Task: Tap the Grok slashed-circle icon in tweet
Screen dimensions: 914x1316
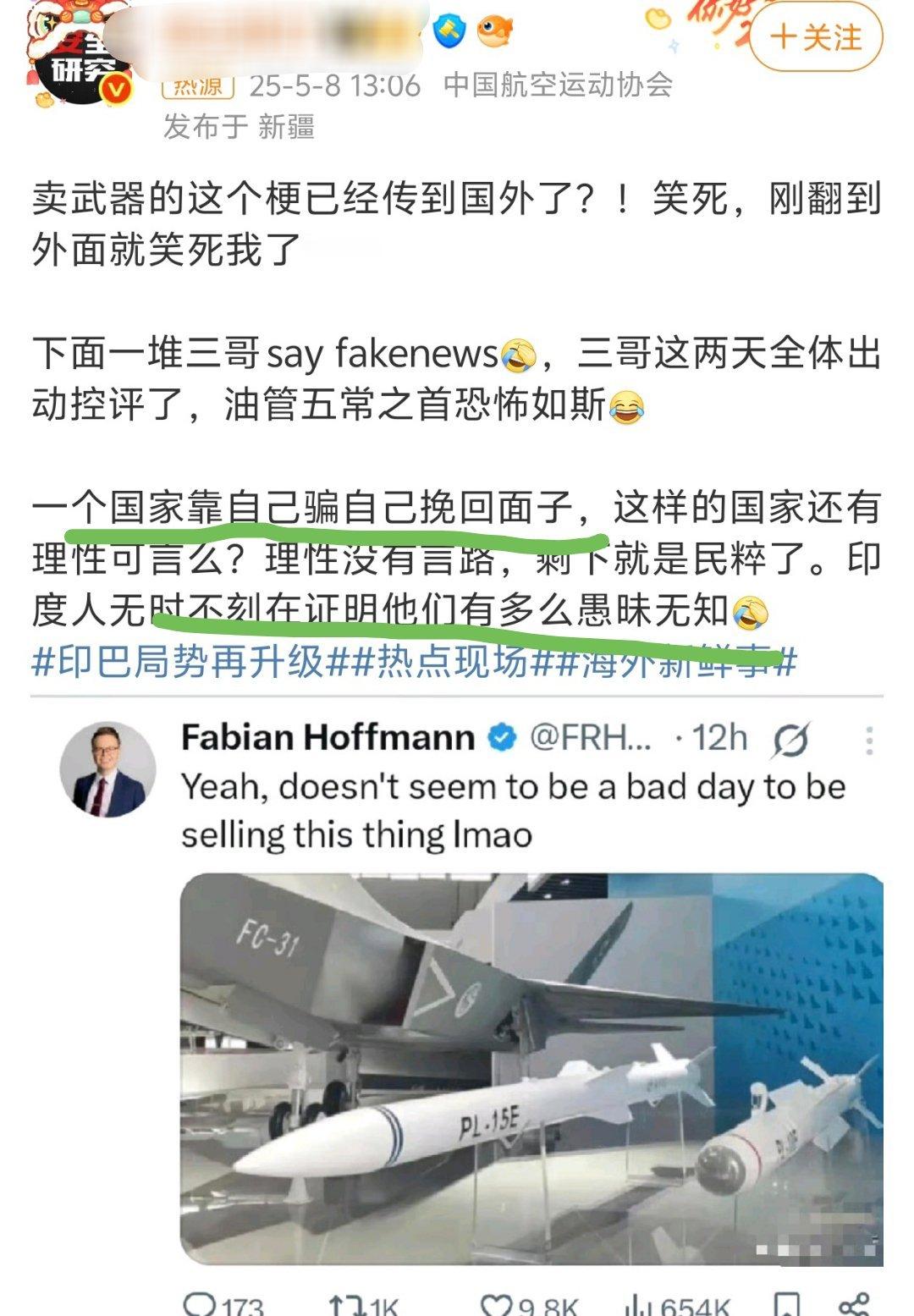Action: pos(790,740)
